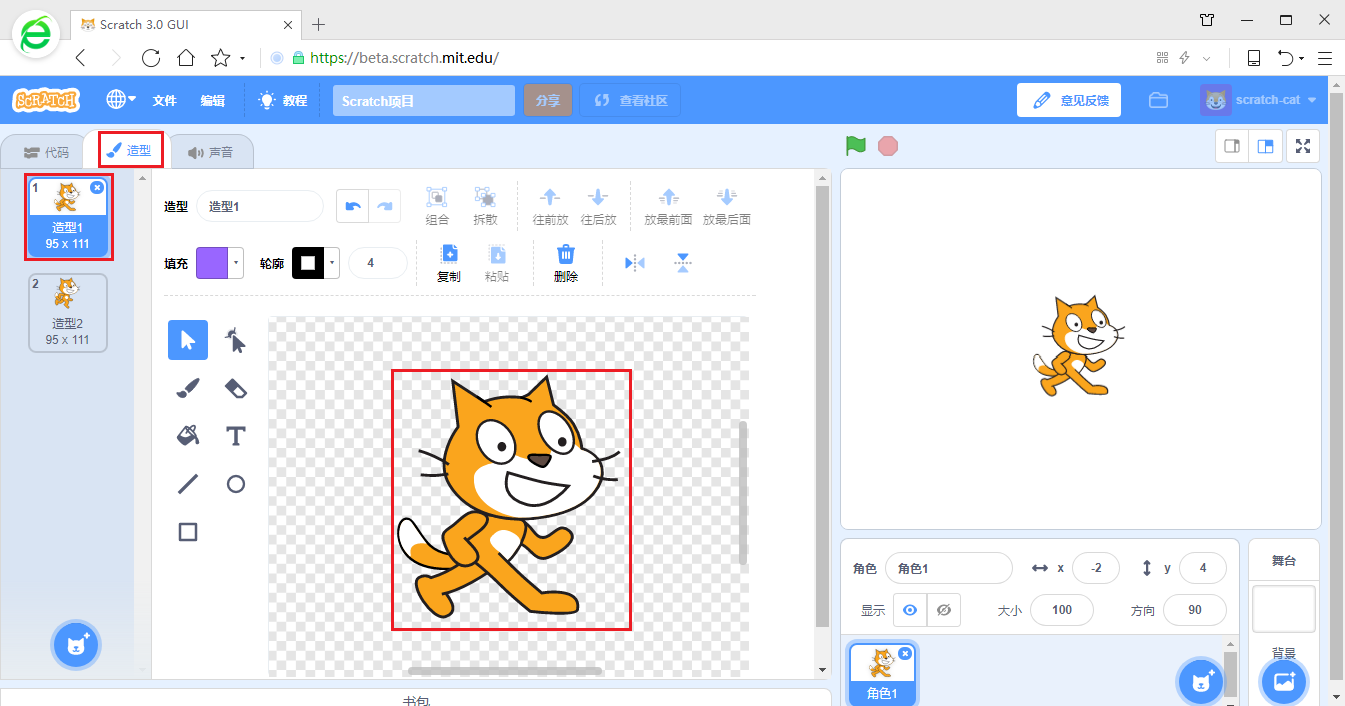
Task: Open the fill color dropdown
Action: (220, 263)
